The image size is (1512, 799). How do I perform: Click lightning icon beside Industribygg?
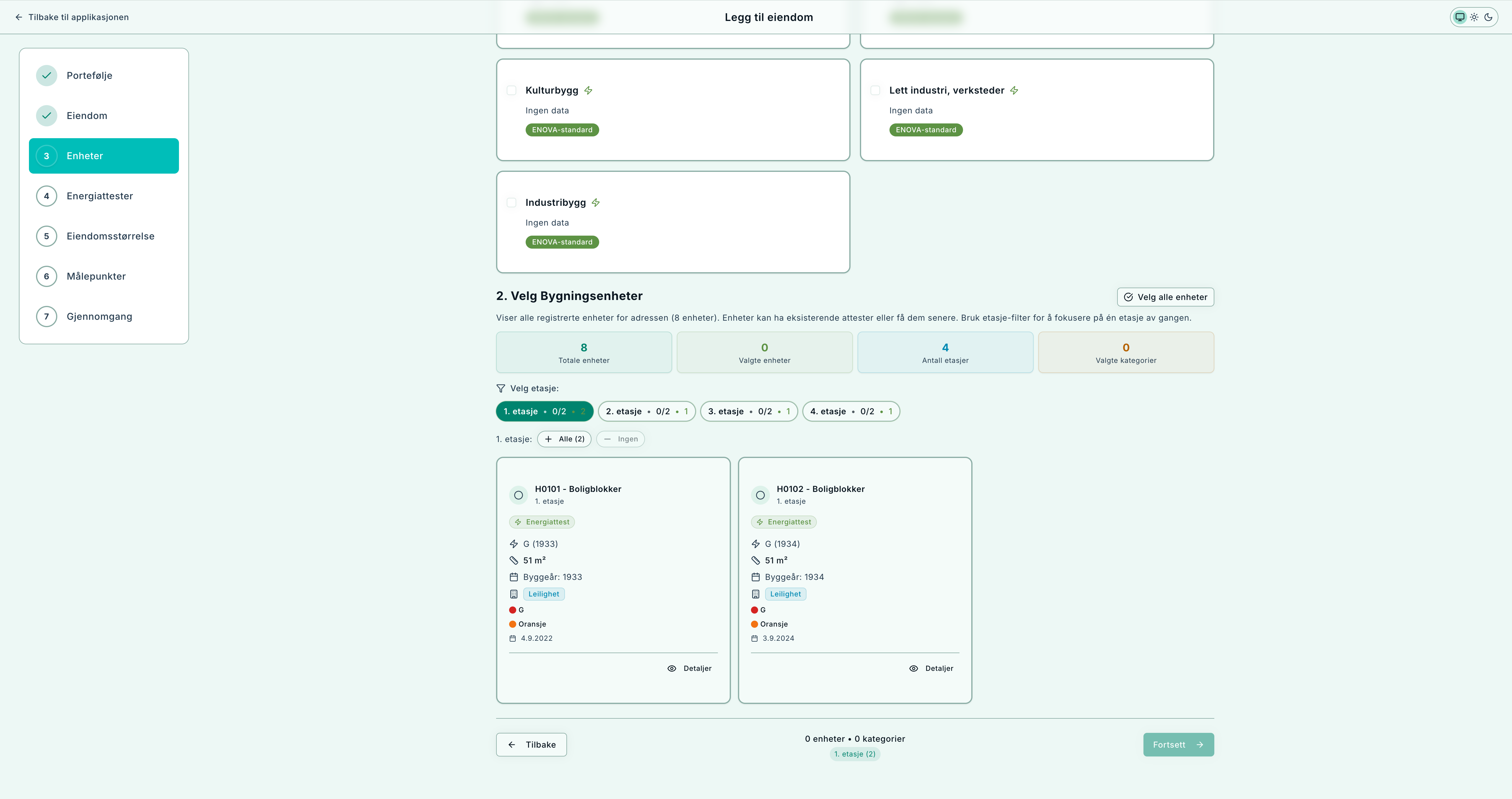(596, 203)
